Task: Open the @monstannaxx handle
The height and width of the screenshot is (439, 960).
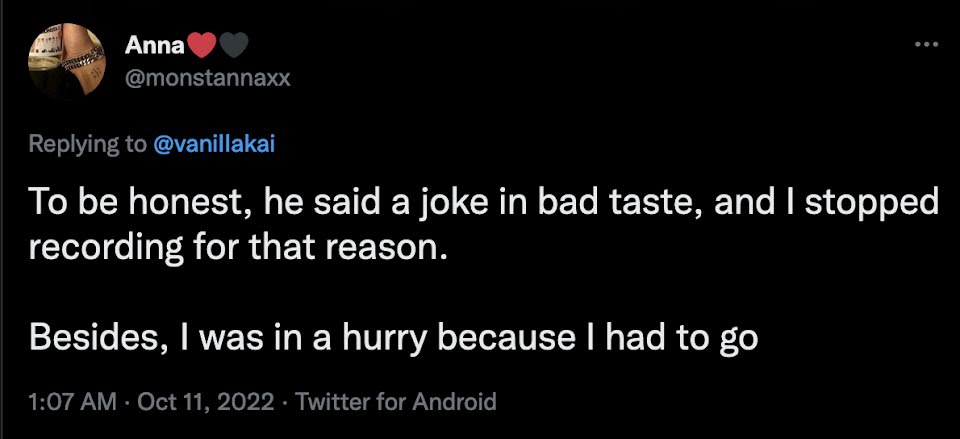Action: click(x=208, y=77)
